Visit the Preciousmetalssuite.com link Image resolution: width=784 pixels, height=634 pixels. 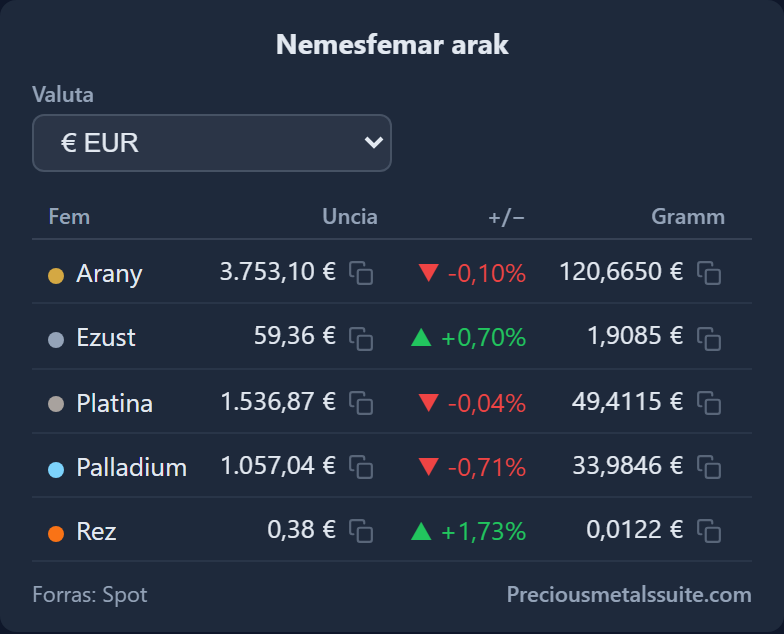click(629, 594)
